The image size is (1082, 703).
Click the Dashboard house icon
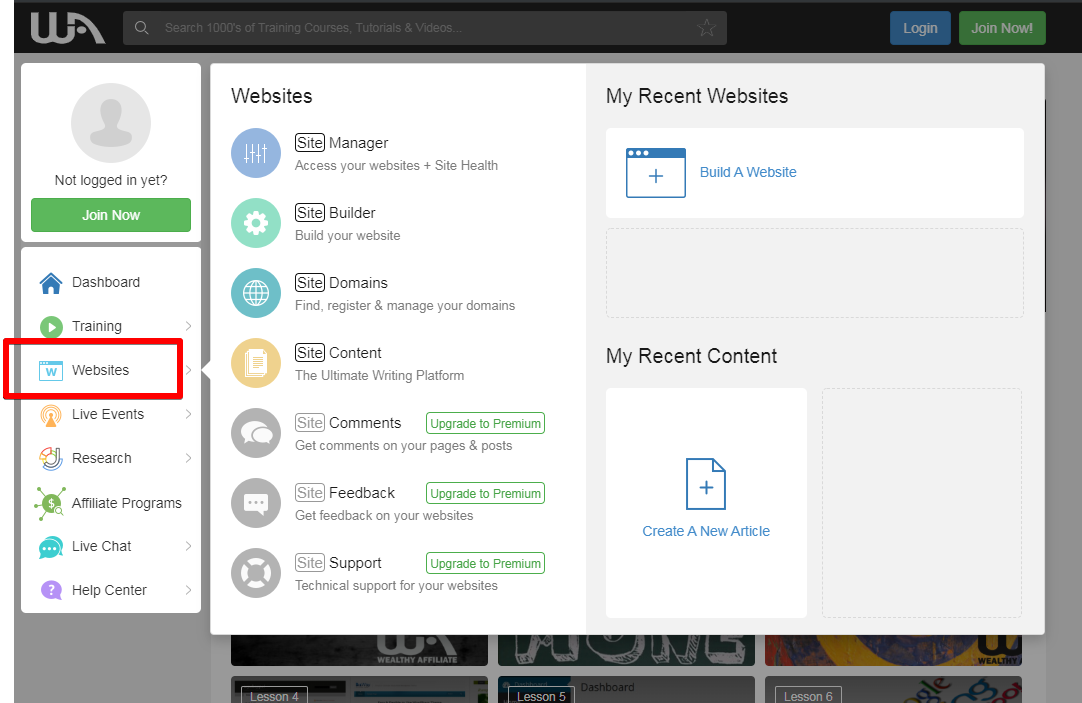[51, 283]
